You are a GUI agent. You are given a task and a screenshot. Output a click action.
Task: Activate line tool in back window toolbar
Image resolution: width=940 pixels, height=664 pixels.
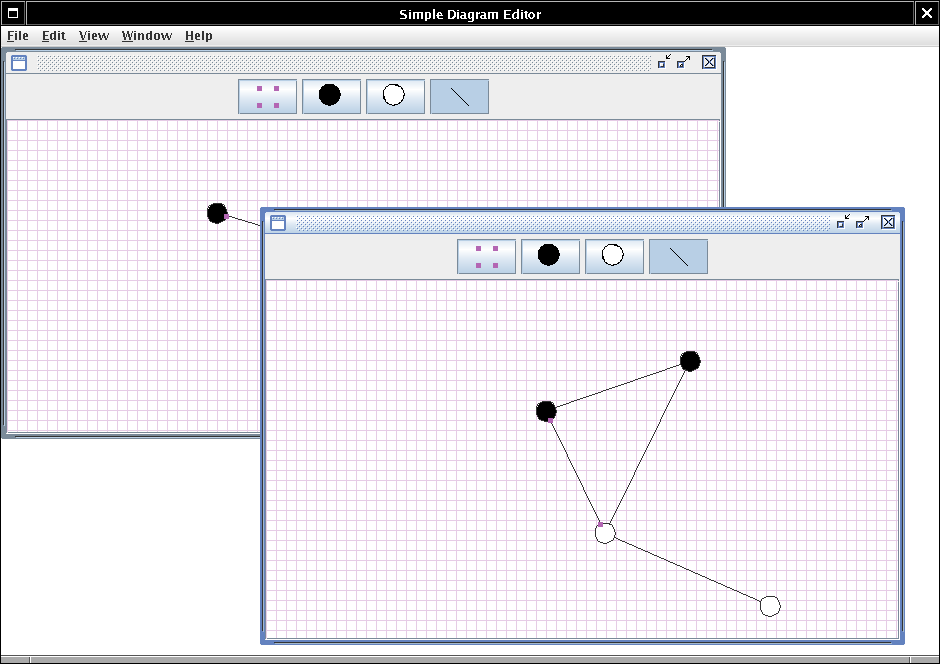(x=459, y=96)
